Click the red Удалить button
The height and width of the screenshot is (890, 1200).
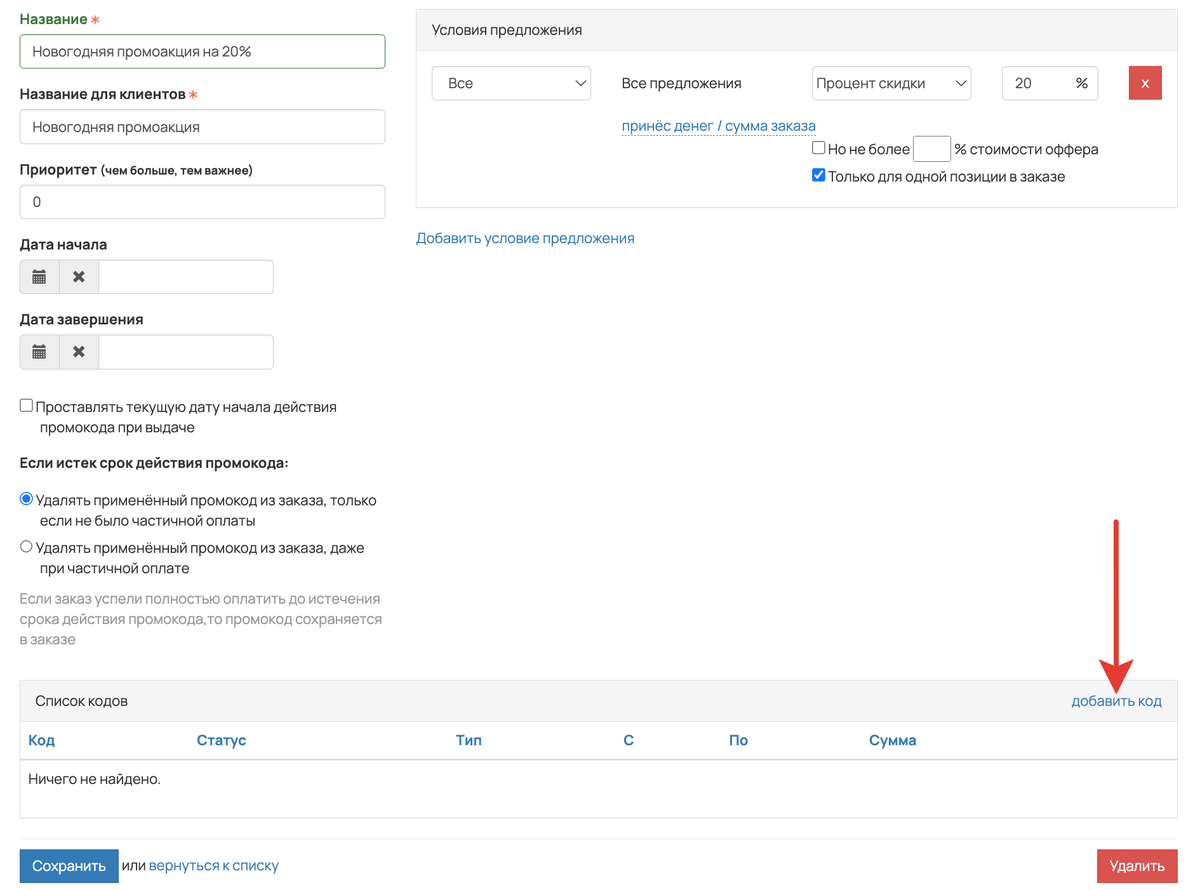click(x=1137, y=866)
